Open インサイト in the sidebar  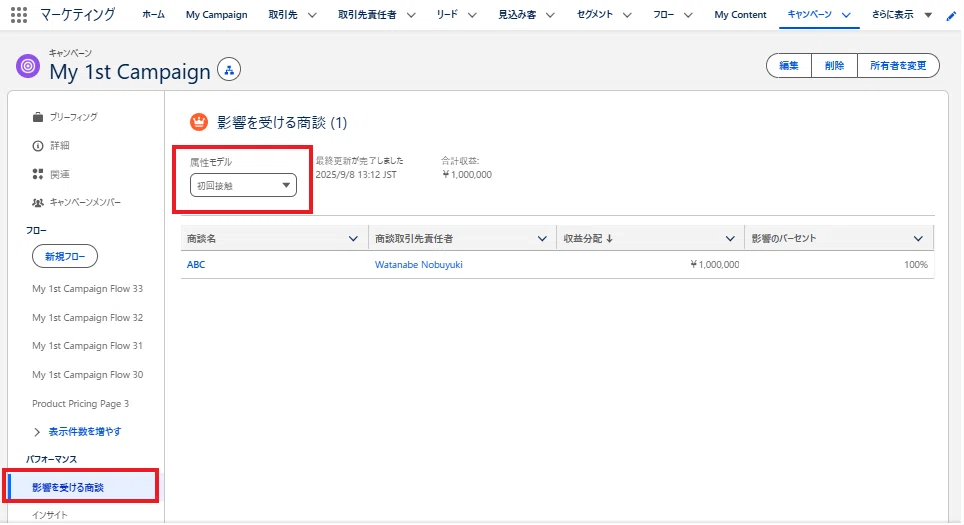point(50,515)
